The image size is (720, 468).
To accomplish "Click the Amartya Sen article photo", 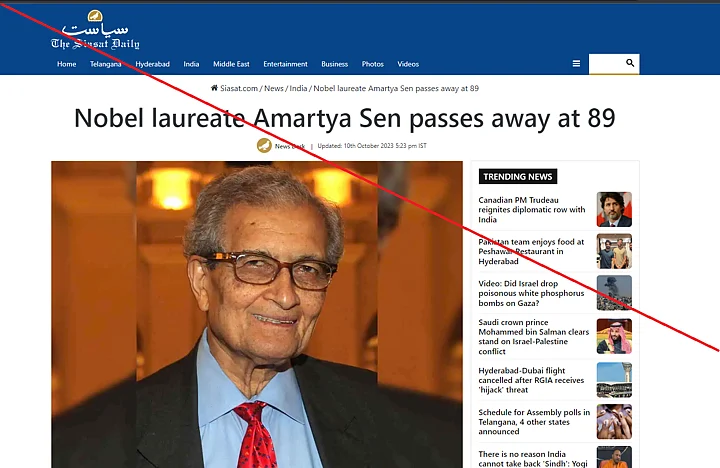I will coord(257,315).
